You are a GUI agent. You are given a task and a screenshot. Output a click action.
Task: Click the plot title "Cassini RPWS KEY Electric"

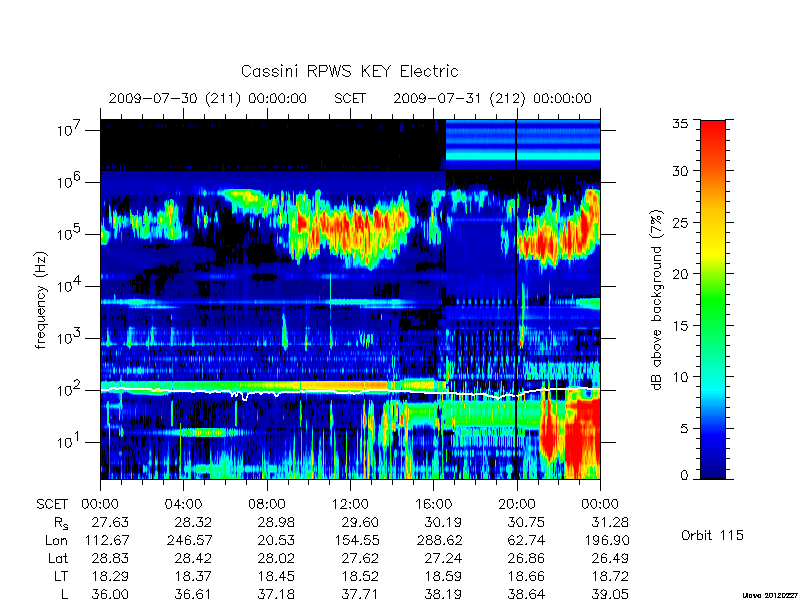click(x=349, y=71)
